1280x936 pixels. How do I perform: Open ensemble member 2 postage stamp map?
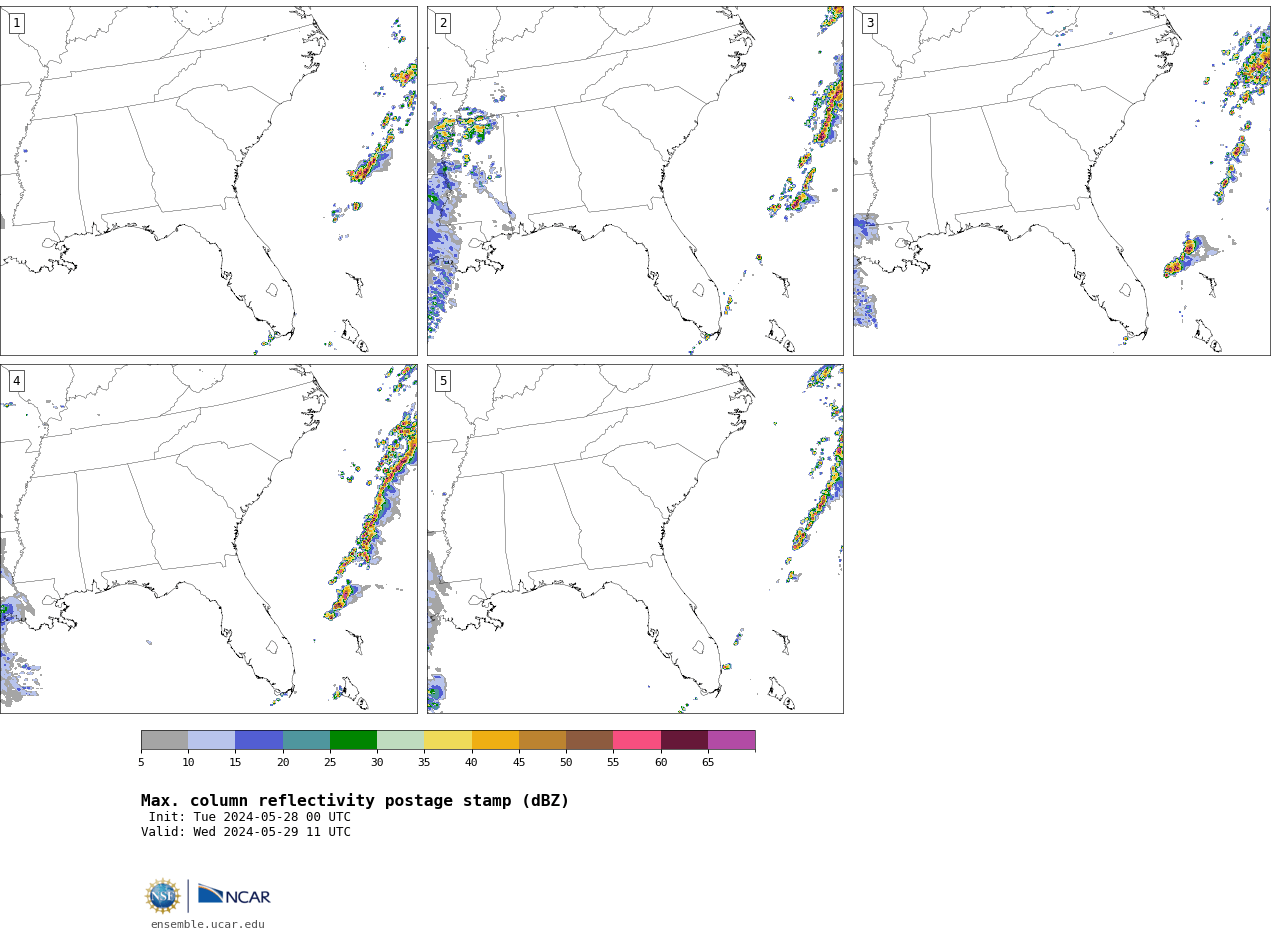635,181
